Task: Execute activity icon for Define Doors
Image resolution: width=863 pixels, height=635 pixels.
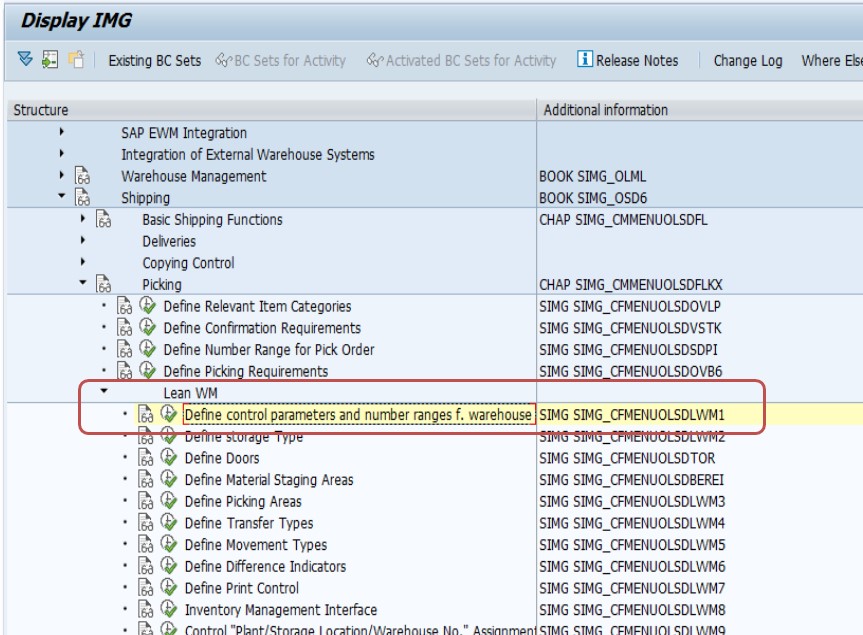Action: pyautogui.click(x=168, y=457)
